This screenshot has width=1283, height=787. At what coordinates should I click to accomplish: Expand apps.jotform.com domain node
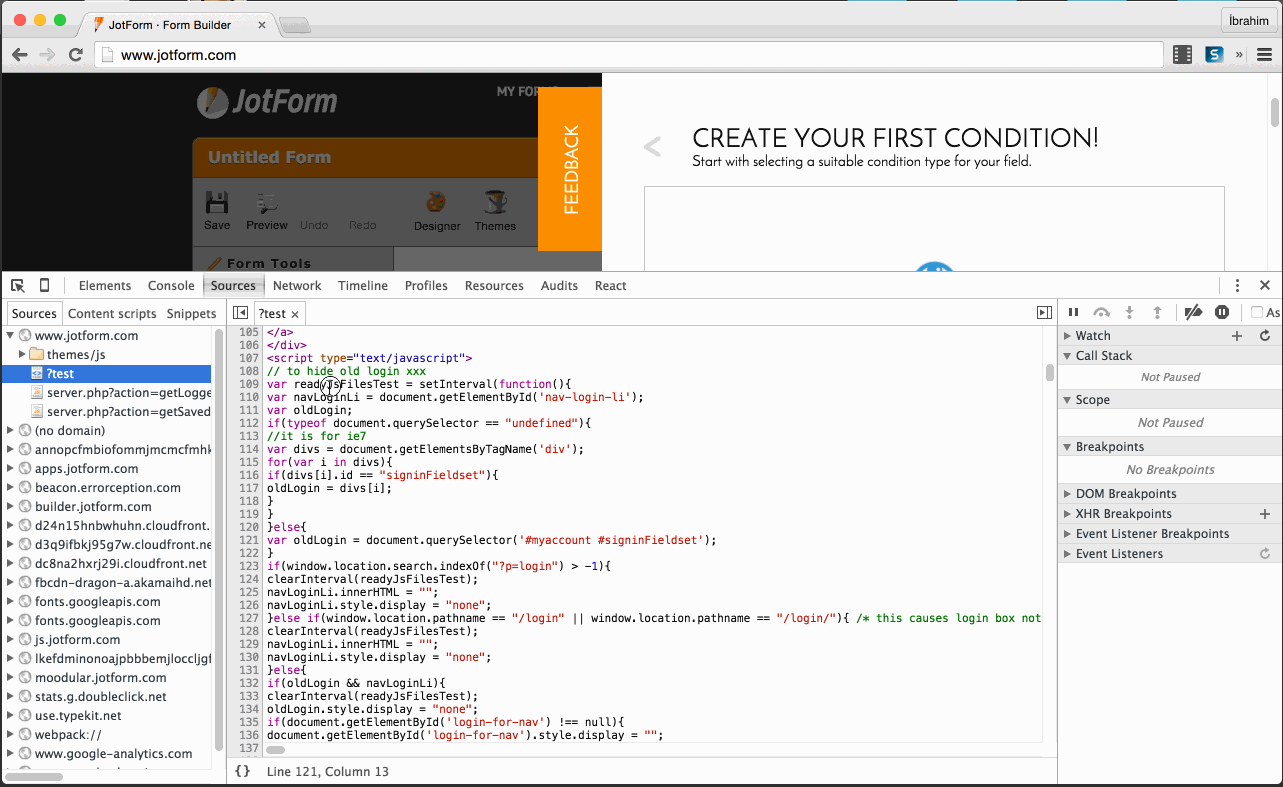[x=10, y=469]
